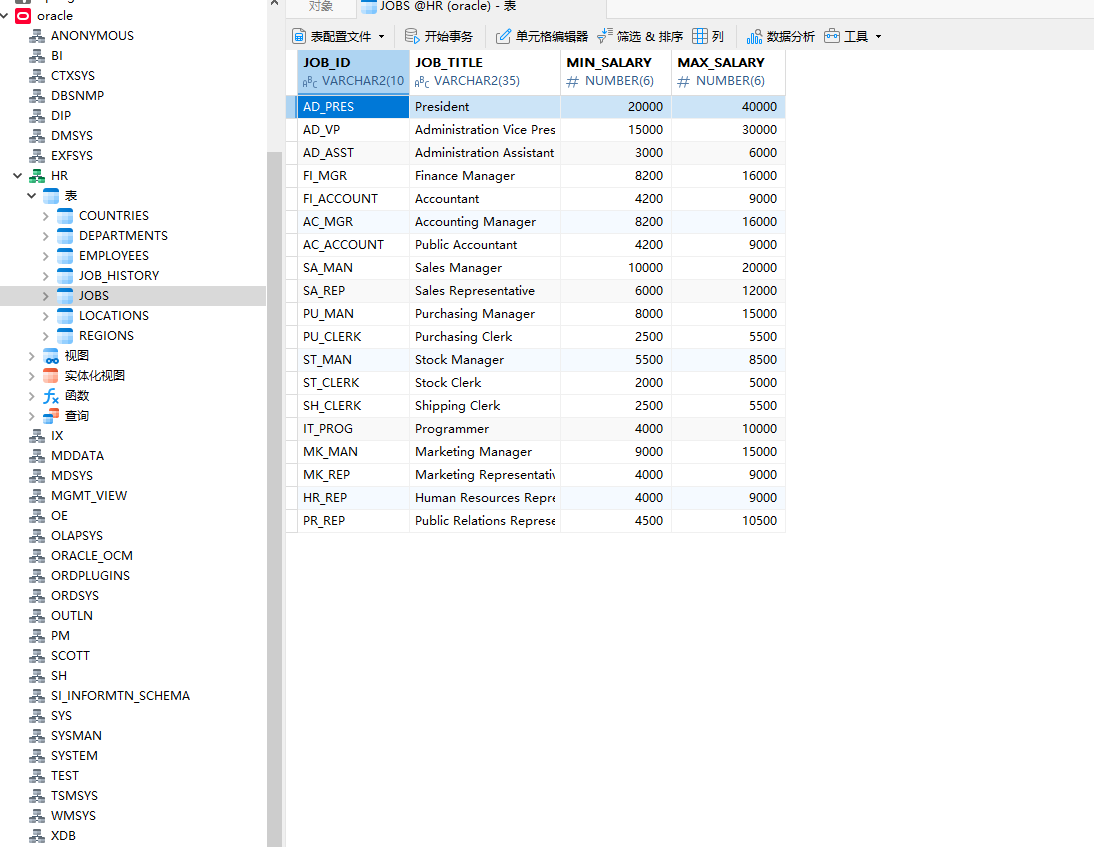Select the SYSTEM schema
This screenshot has width=1094, height=847.
[74, 756]
